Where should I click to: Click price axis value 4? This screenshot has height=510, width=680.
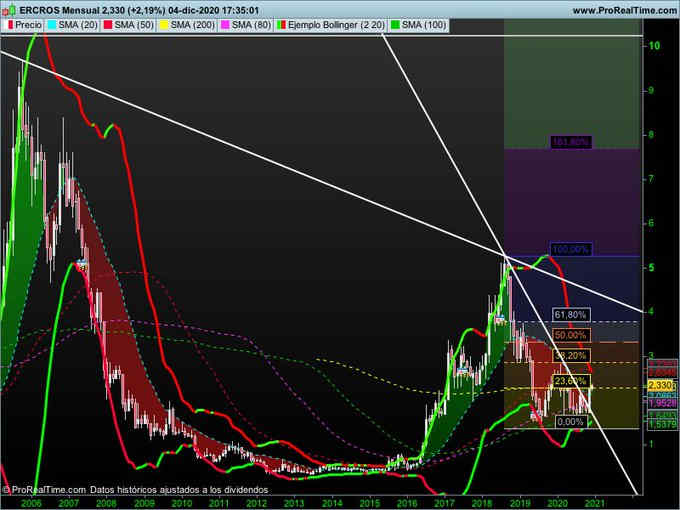click(651, 312)
